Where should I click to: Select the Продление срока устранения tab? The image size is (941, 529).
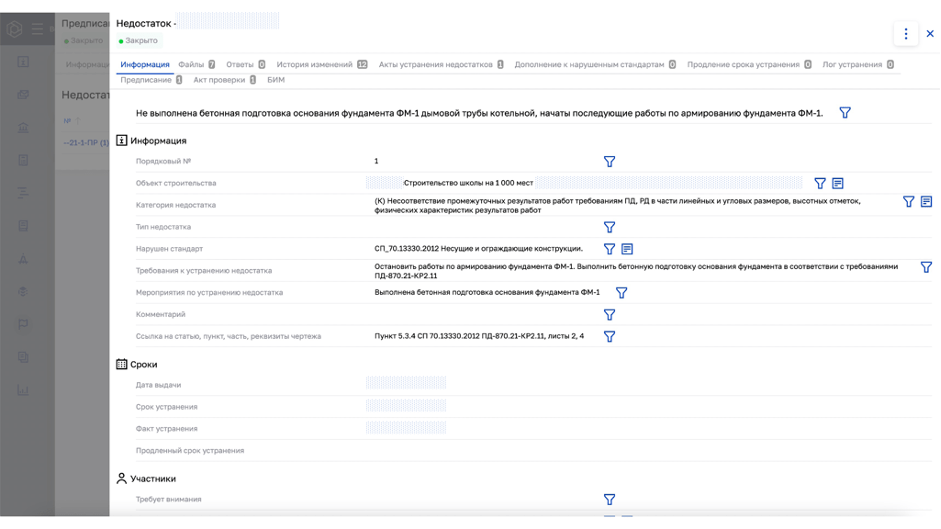(743, 64)
